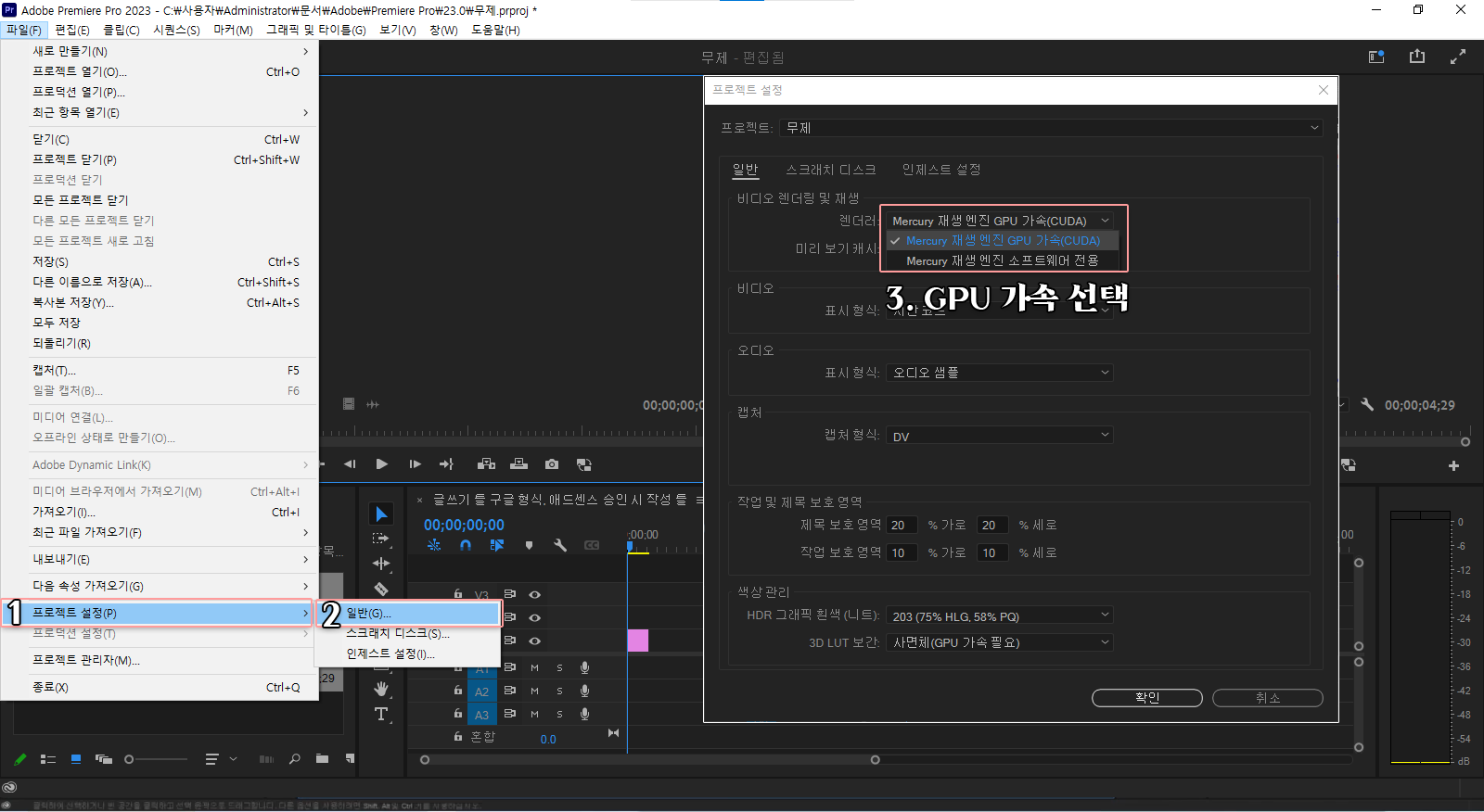Step forward one frame

415,464
